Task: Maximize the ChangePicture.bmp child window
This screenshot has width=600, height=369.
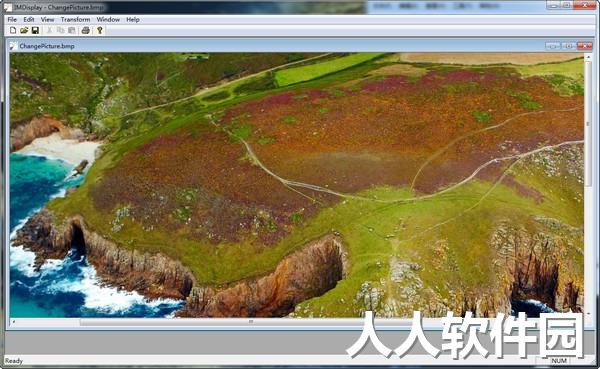Action: (569, 46)
